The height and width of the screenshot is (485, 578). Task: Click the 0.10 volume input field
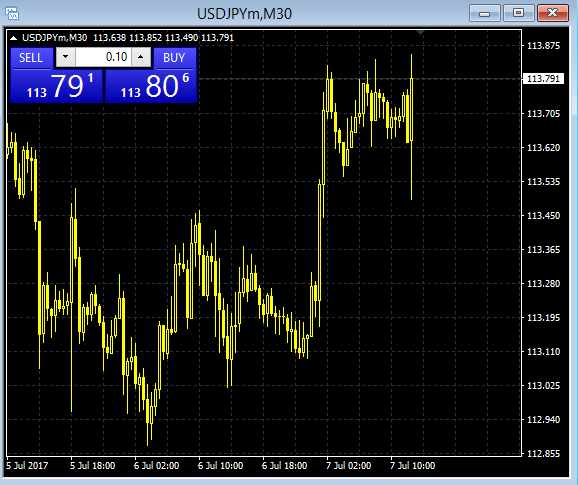pyautogui.click(x=103, y=57)
